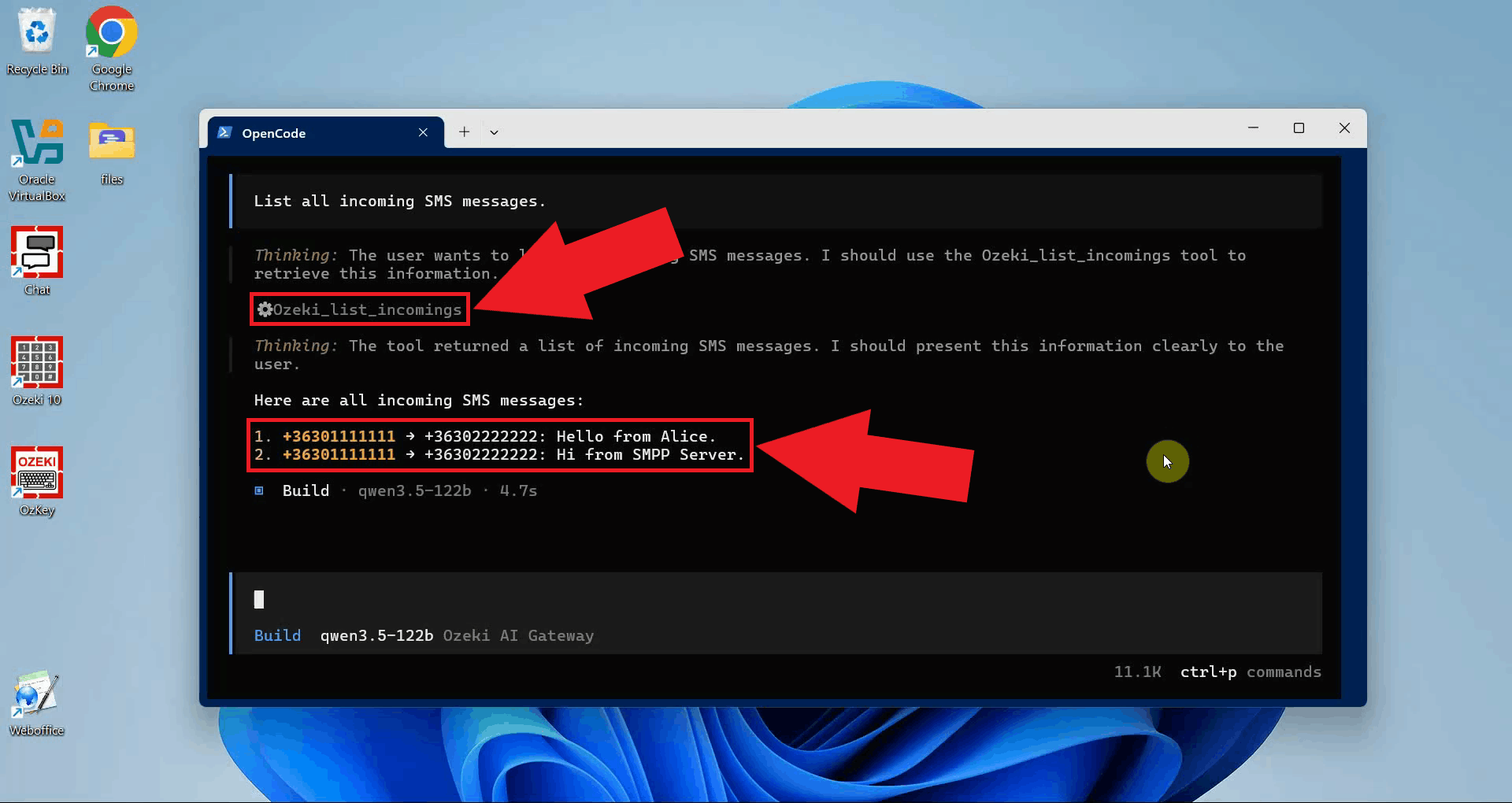The image size is (1512, 803).
Task: Click the first Thinking line about user wants
Action: coord(750,264)
